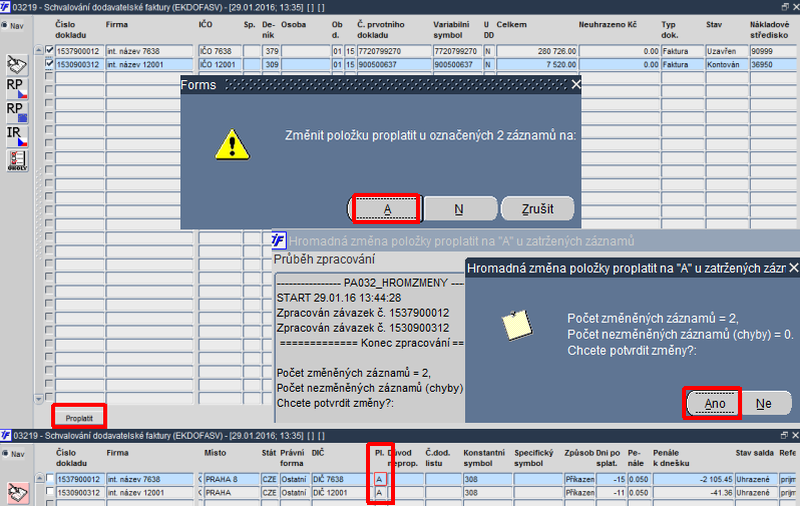
Task: Close the Forms dialog with the X
Action: pos(576,85)
